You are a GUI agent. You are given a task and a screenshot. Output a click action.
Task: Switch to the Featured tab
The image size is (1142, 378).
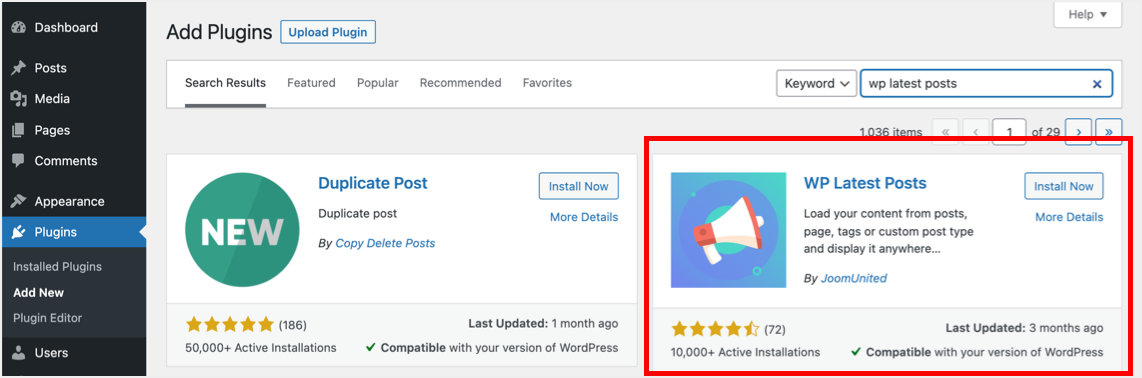coord(311,83)
